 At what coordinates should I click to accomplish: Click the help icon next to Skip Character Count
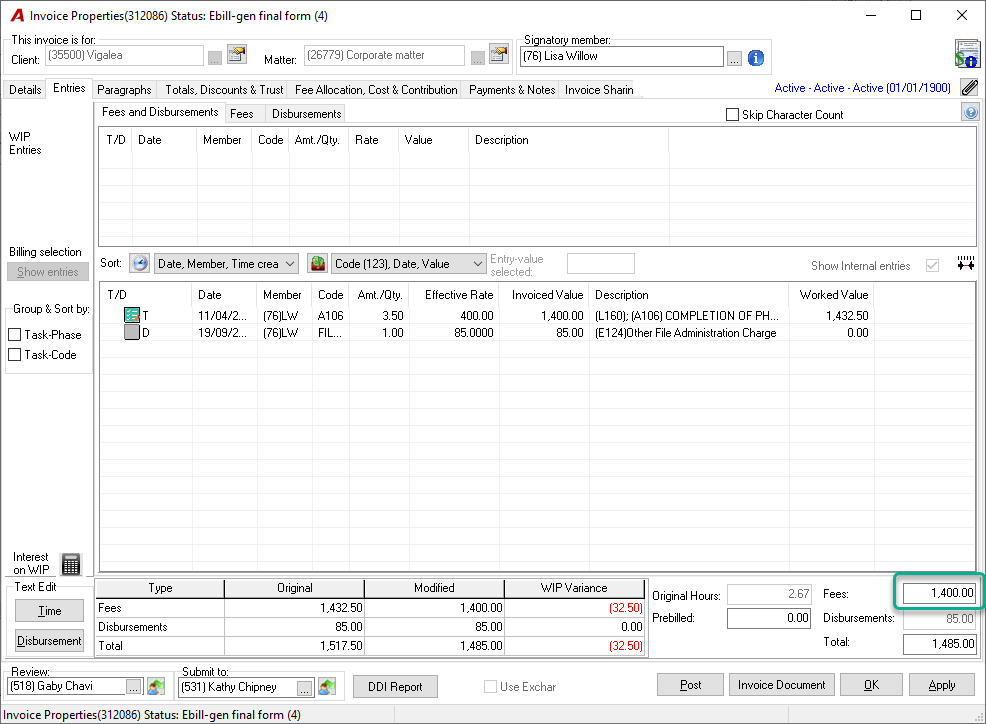pos(970,113)
